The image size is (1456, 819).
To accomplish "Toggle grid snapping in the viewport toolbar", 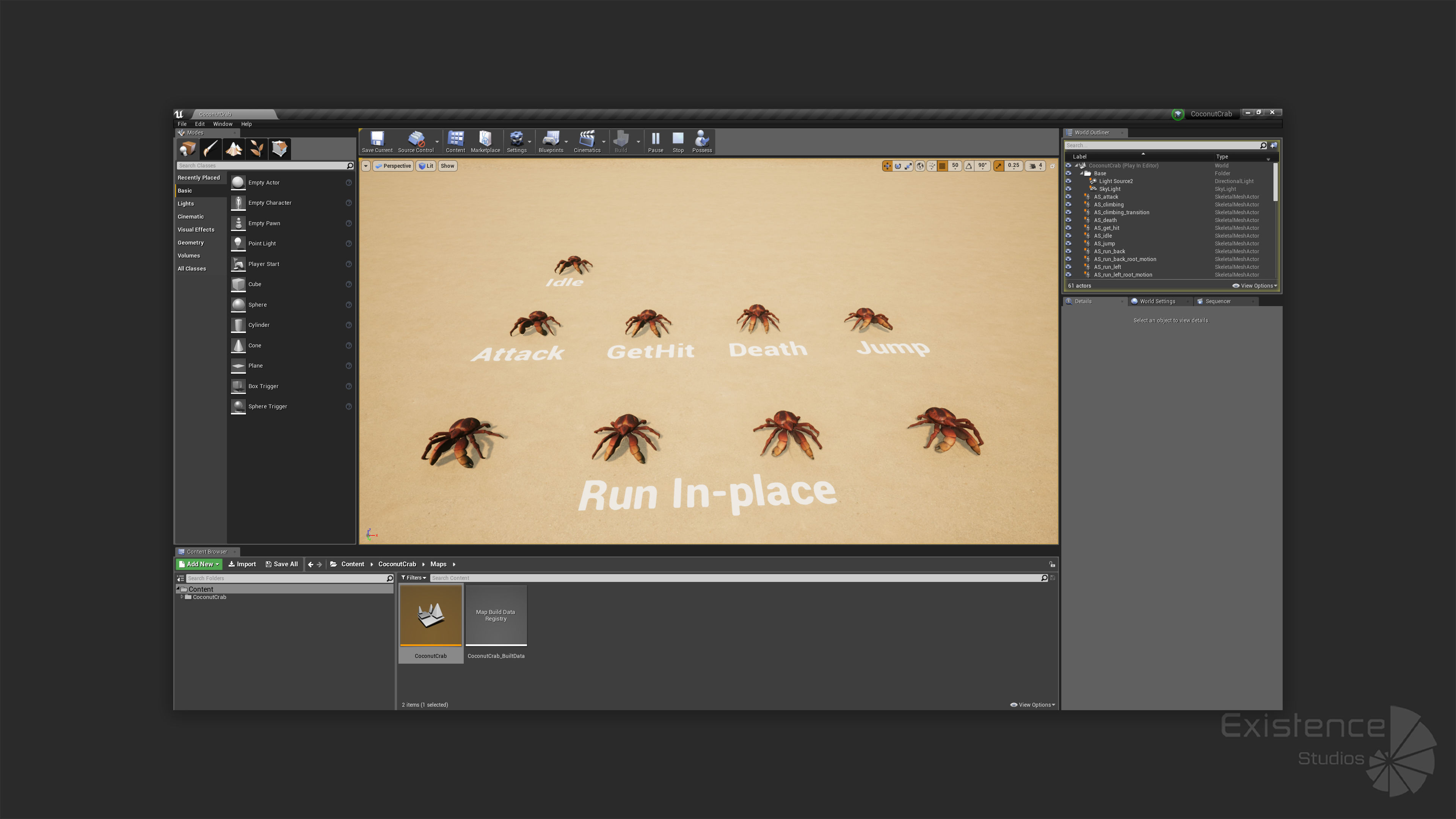I will (942, 166).
